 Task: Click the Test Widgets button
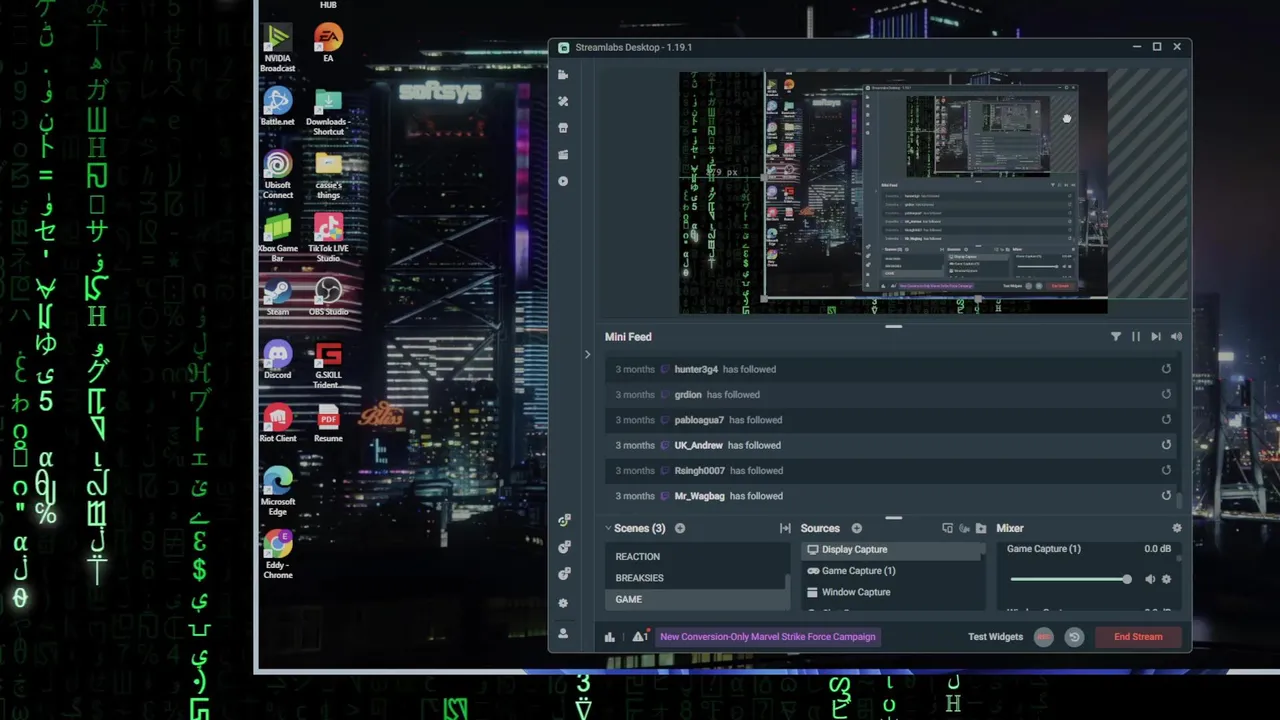click(x=995, y=637)
